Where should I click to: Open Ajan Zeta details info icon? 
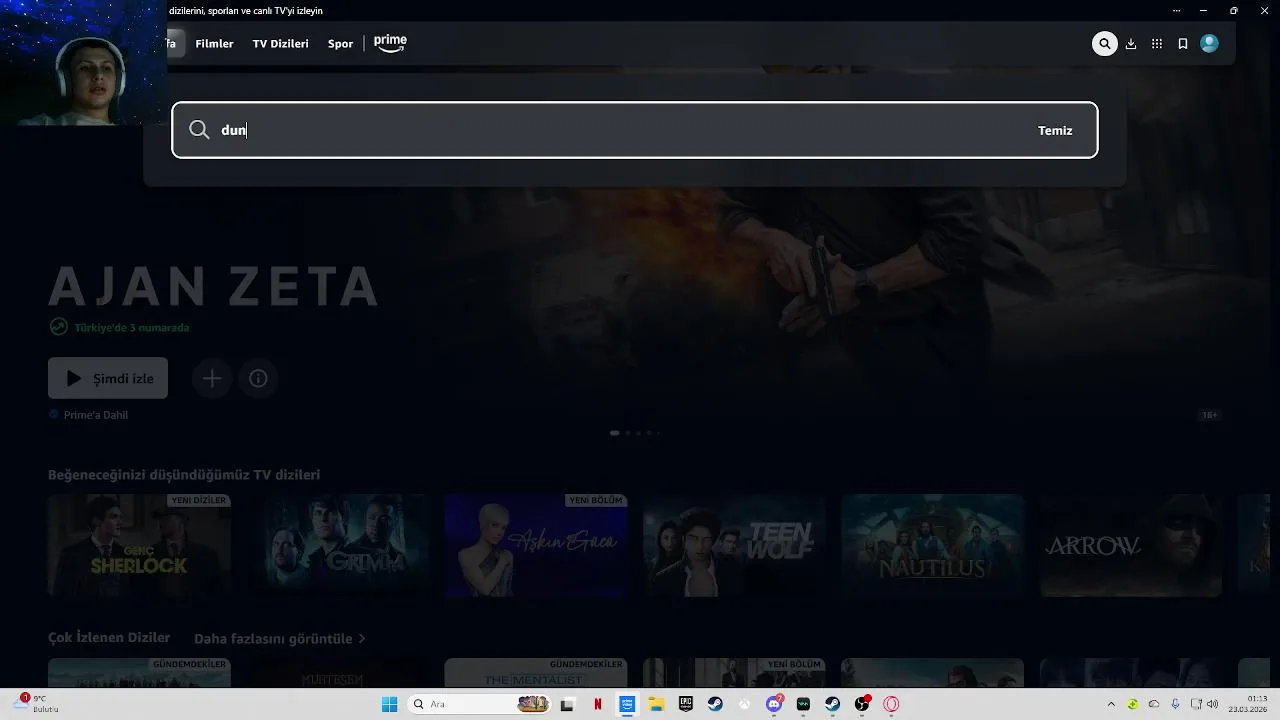pos(258,378)
